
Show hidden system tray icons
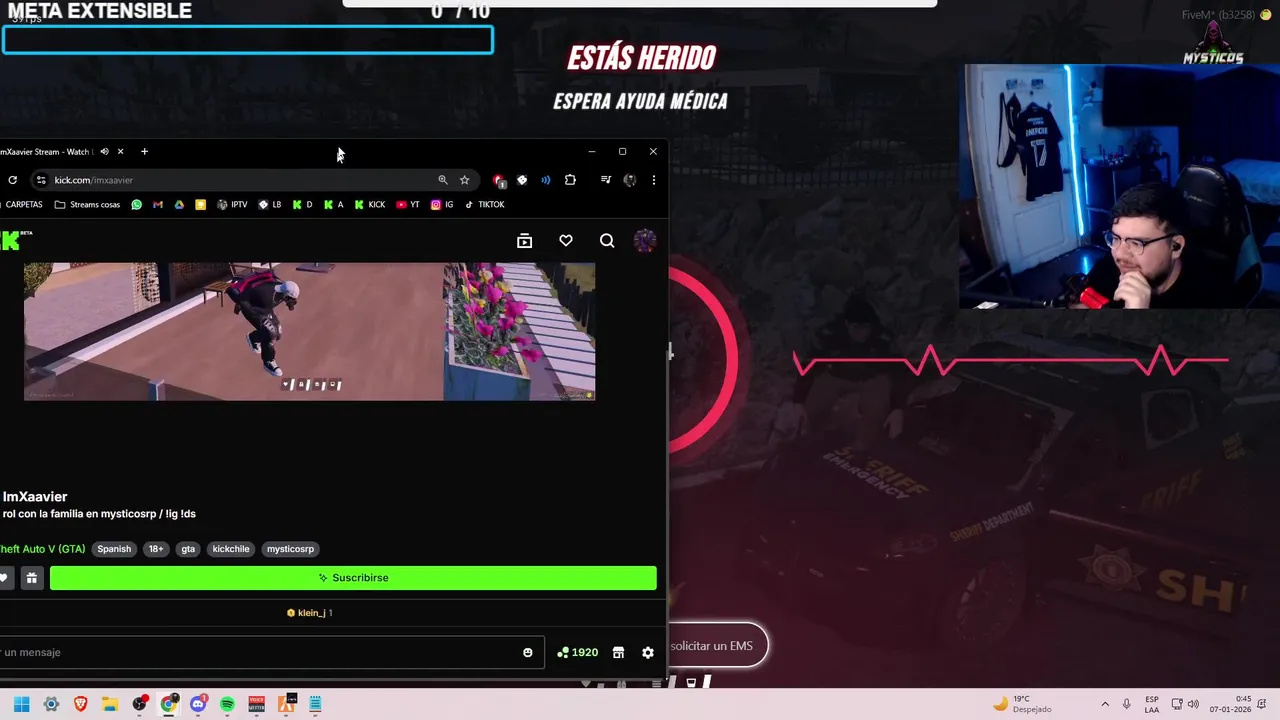tap(1105, 704)
